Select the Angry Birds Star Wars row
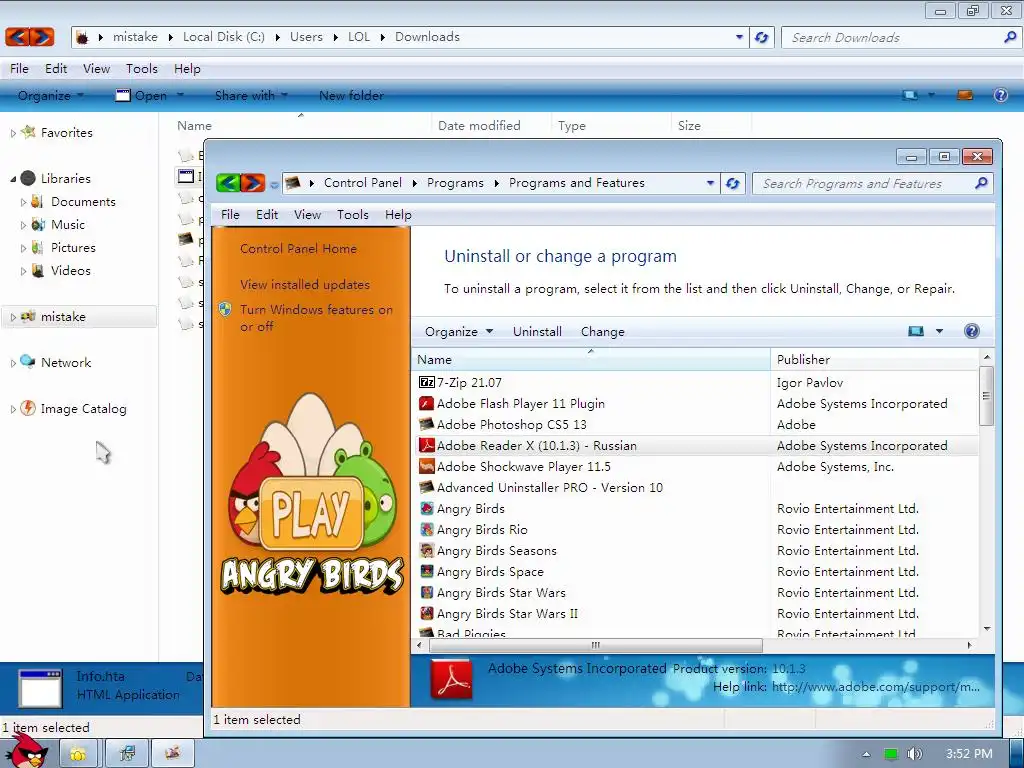Image resolution: width=1024 pixels, height=768 pixels. [697, 592]
